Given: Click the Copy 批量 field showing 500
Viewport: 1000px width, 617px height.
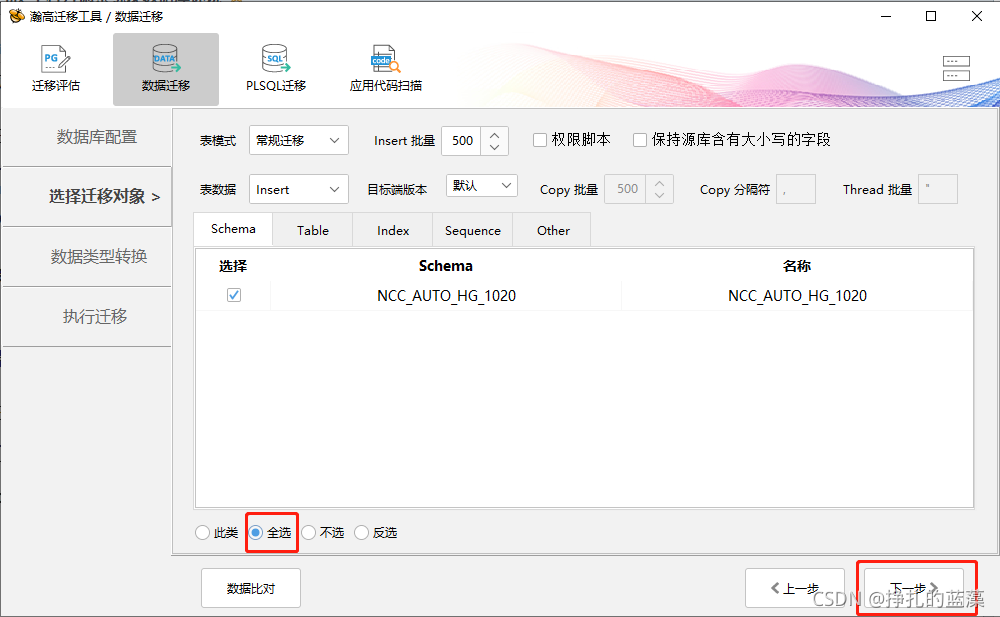Looking at the screenshot, I should point(626,189).
